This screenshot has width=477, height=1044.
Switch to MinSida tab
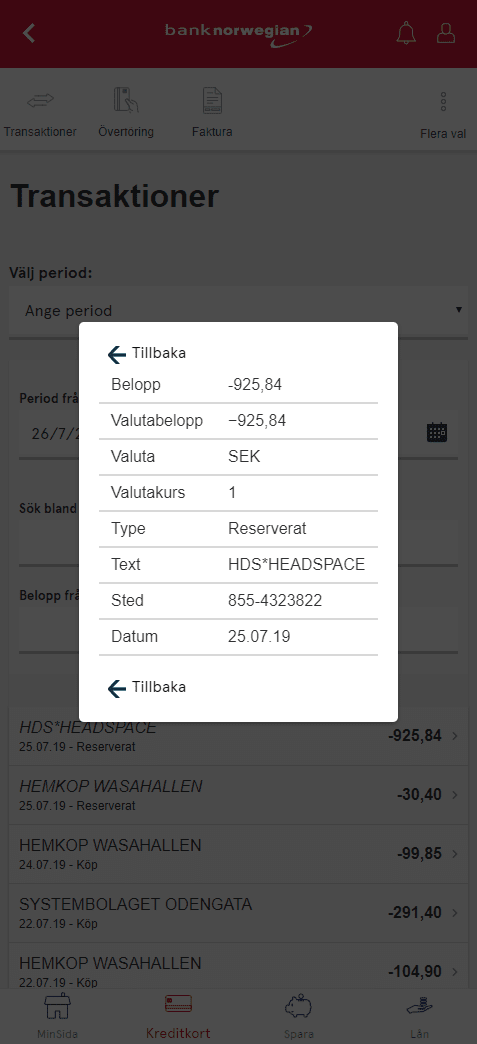point(57,1017)
